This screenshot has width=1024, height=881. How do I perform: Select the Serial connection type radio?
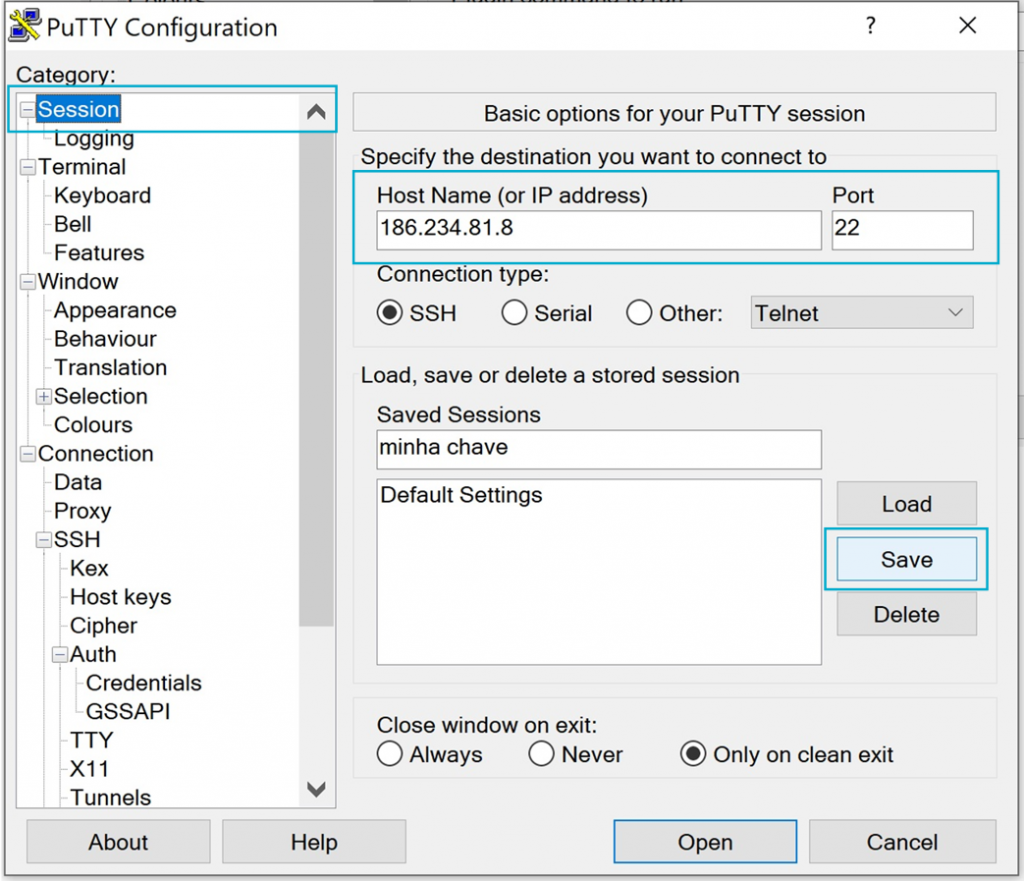click(514, 313)
